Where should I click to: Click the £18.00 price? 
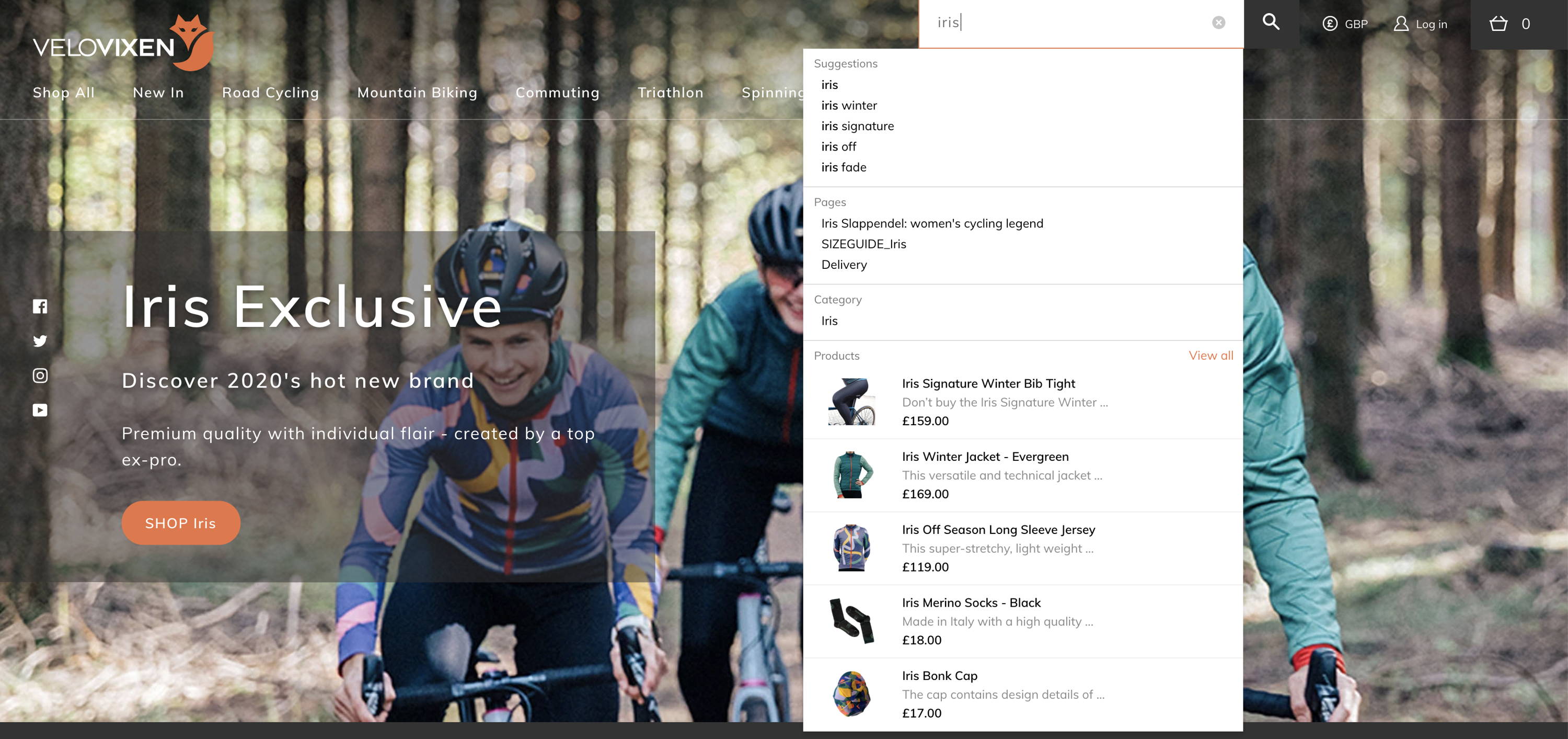(921, 640)
